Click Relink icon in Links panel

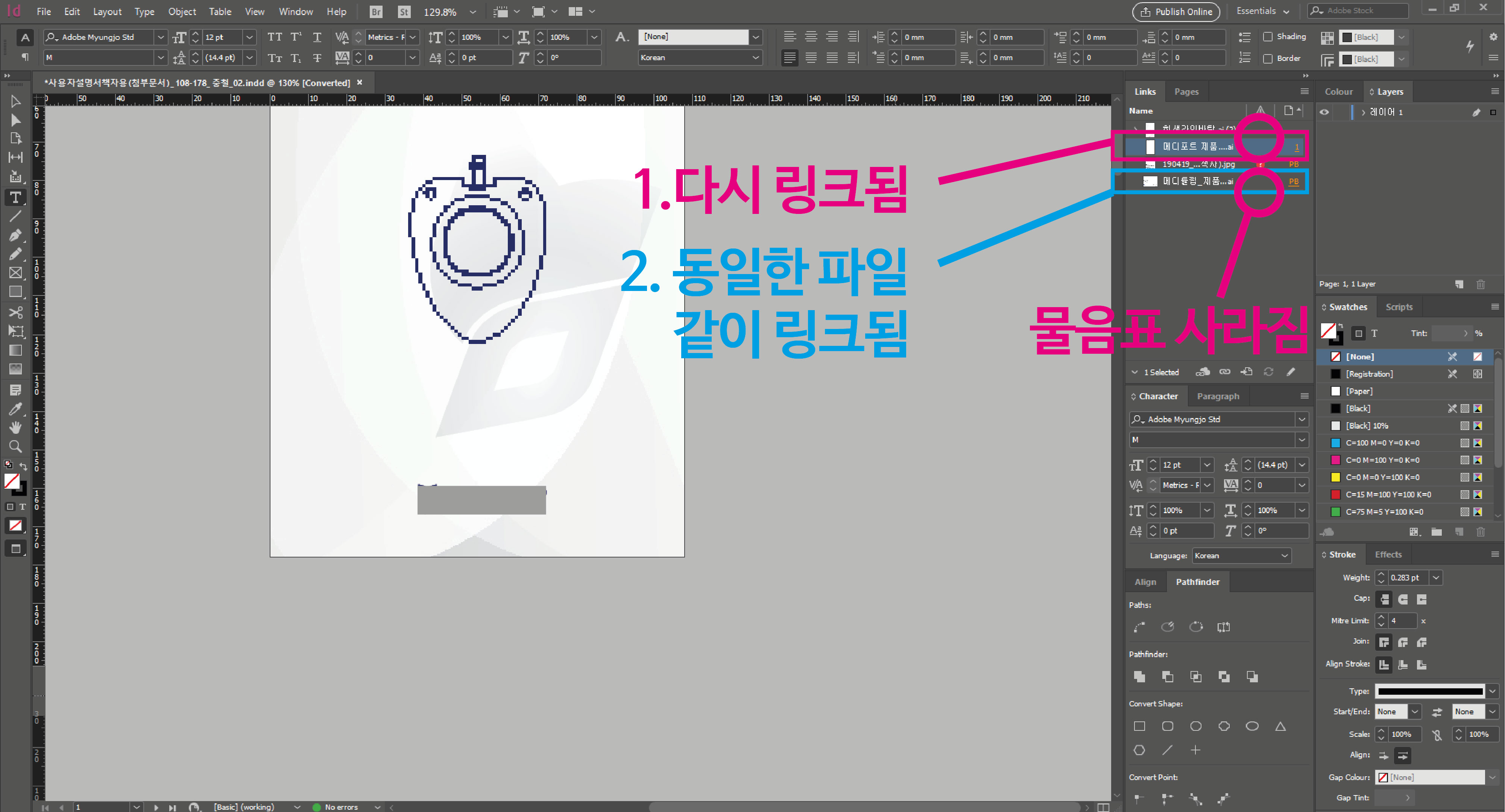pyautogui.click(x=1224, y=372)
